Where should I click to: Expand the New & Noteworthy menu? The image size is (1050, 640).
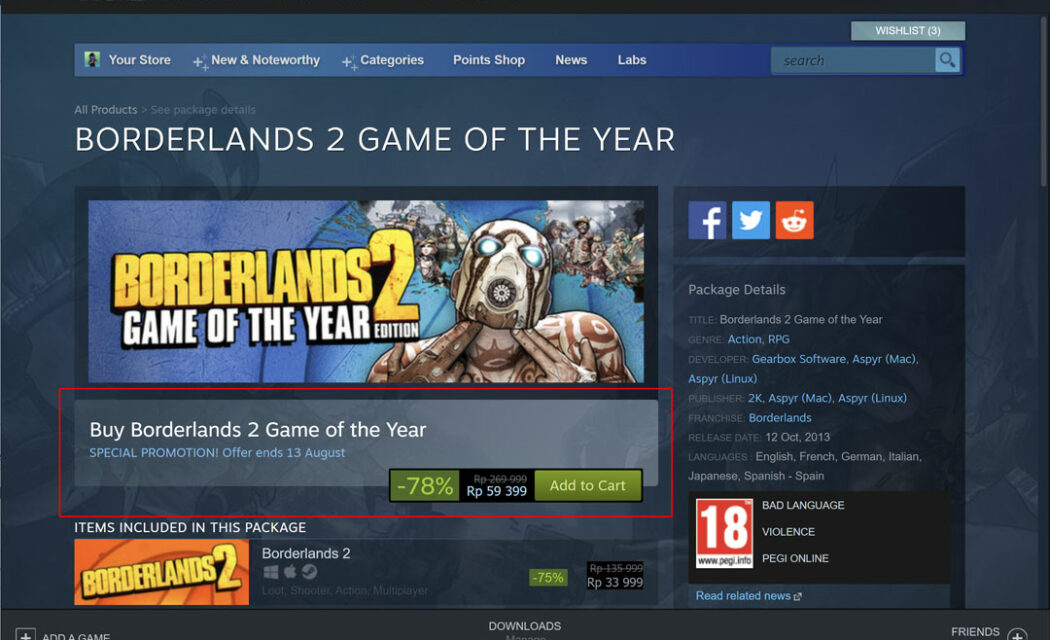click(256, 60)
